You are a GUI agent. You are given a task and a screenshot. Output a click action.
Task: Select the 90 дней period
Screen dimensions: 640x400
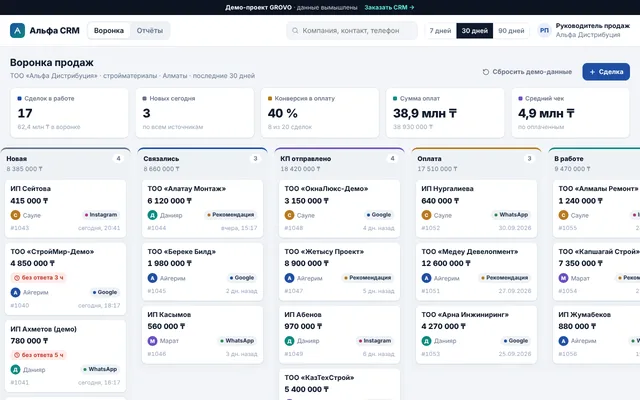point(511,31)
